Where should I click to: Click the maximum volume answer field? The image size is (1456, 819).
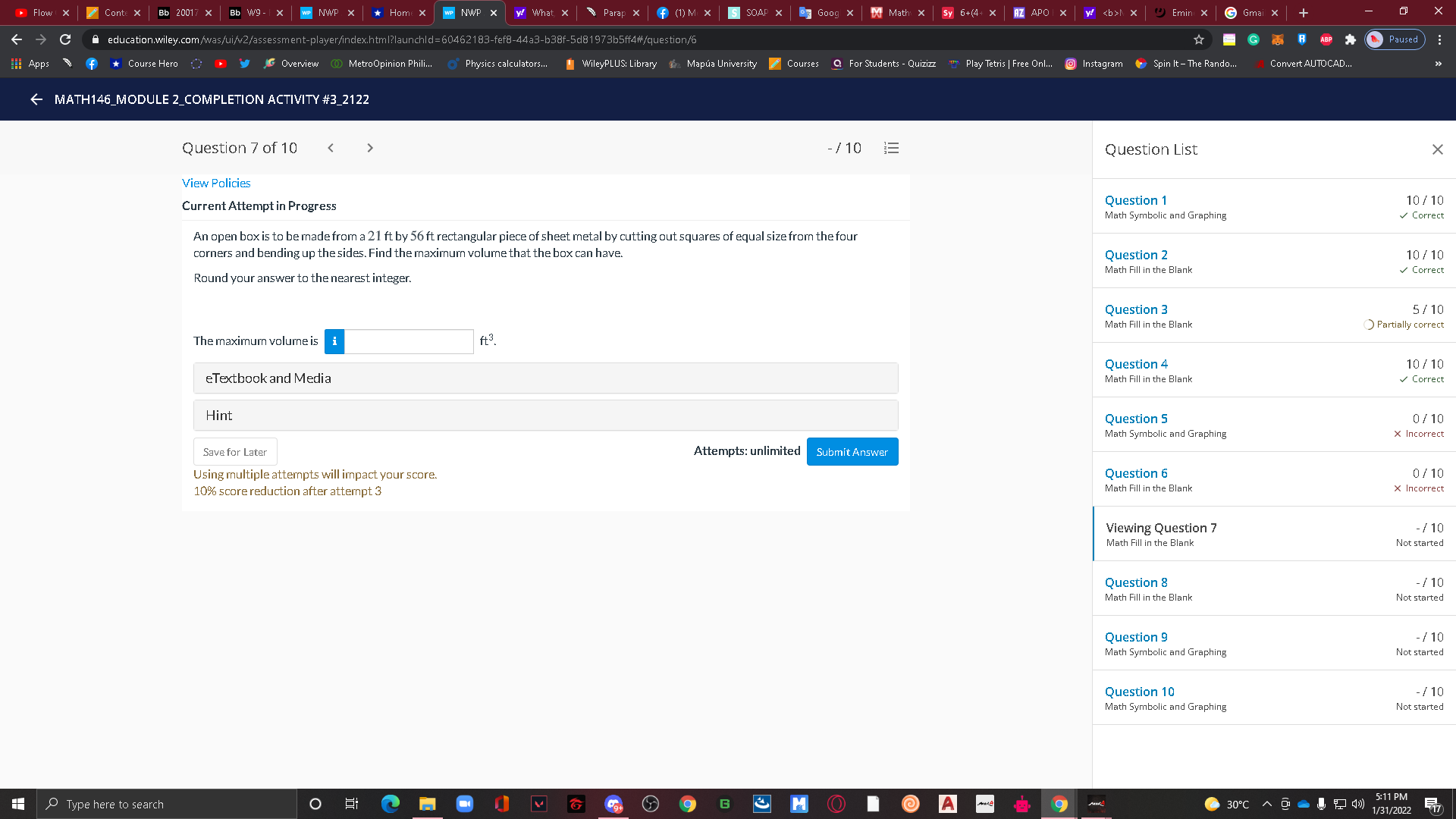(409, 341)
